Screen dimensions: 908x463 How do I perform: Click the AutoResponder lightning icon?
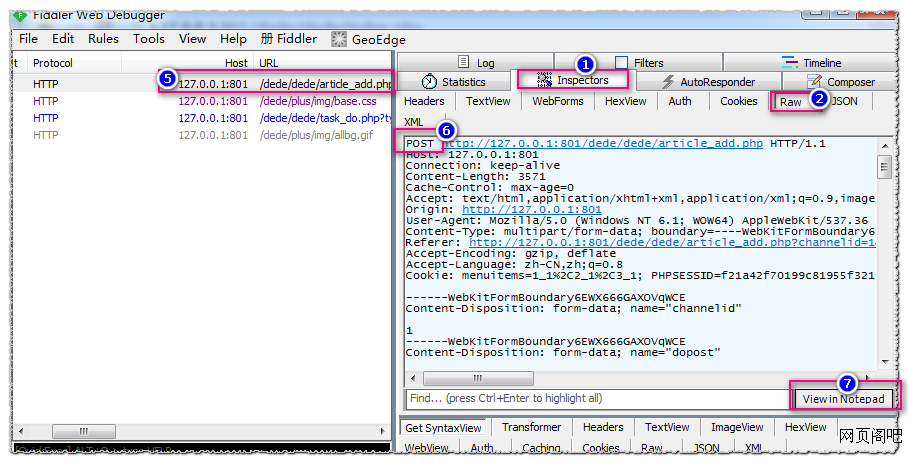[668, 82]
